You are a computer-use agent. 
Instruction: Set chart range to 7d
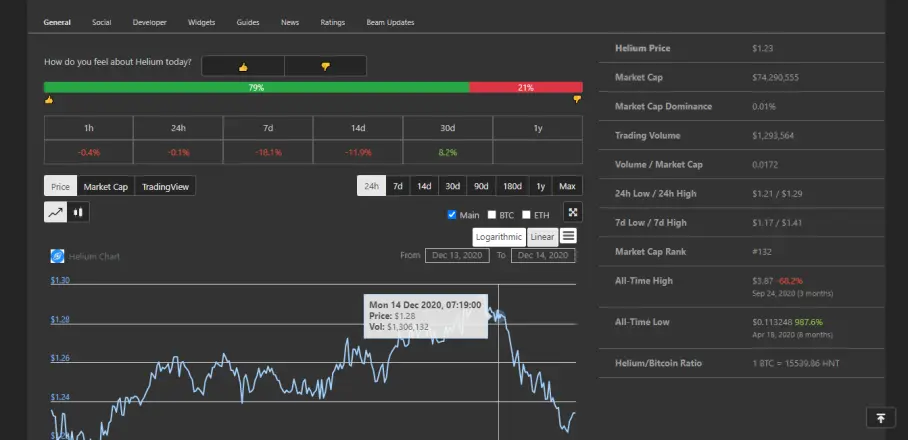pyautogui.click(x=398, y=186)
